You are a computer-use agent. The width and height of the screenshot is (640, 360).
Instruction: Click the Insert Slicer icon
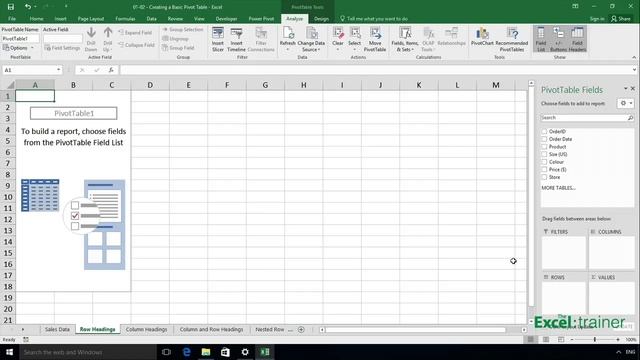218,33
